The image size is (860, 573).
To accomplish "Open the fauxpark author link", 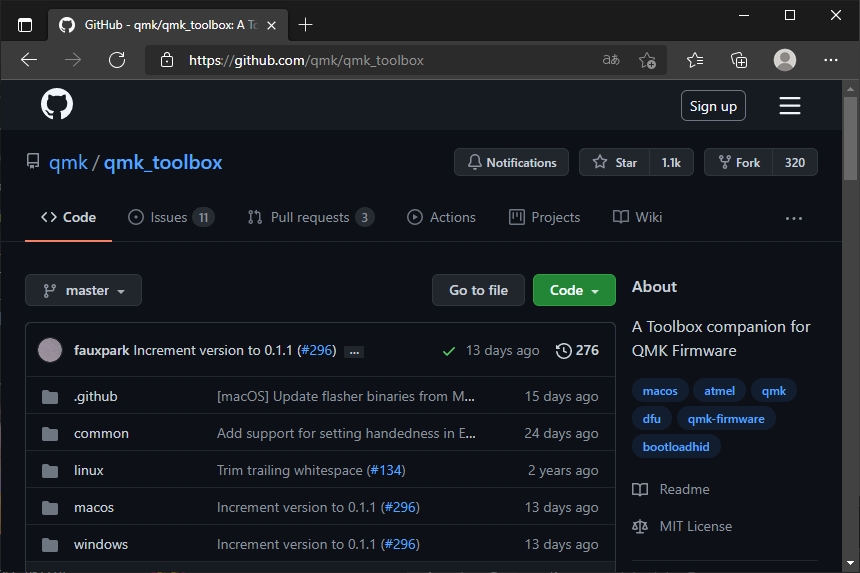I will tap(101, 350).
